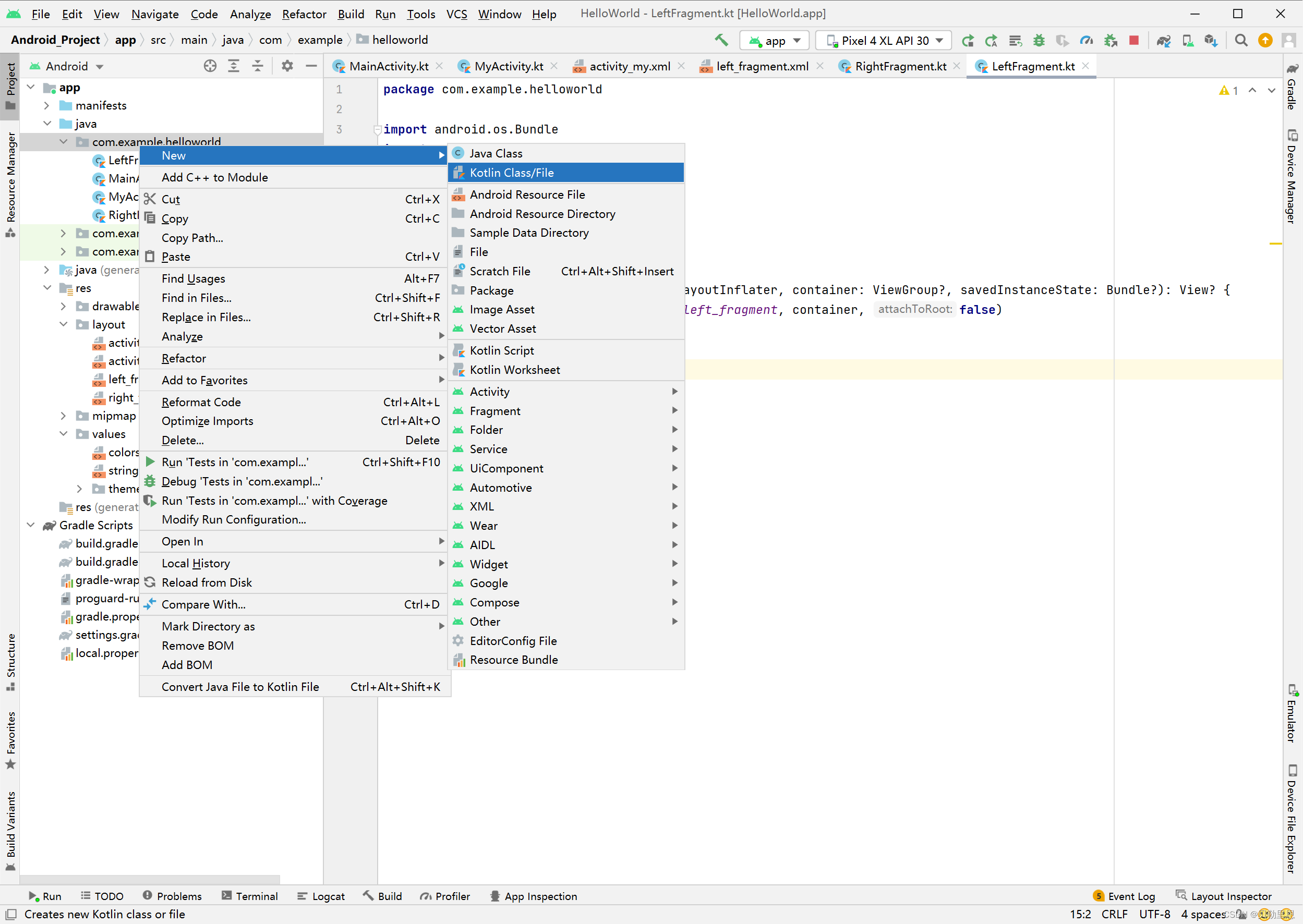Open the Pixel 4 XL API 30 device dropdown
This screenshot has height=924, width=1303.
[884, 40]
